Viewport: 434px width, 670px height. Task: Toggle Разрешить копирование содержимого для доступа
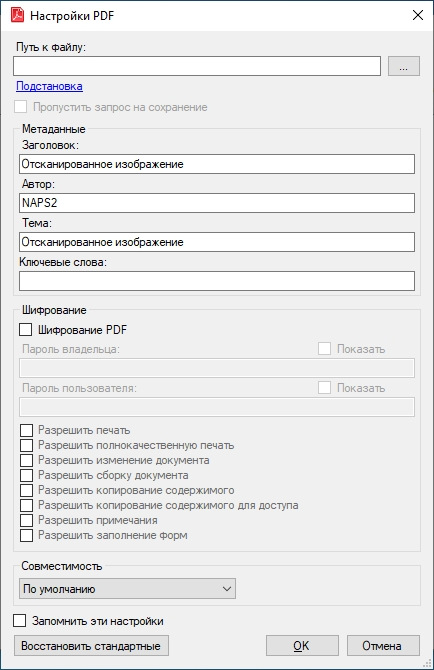coord(26,505)
